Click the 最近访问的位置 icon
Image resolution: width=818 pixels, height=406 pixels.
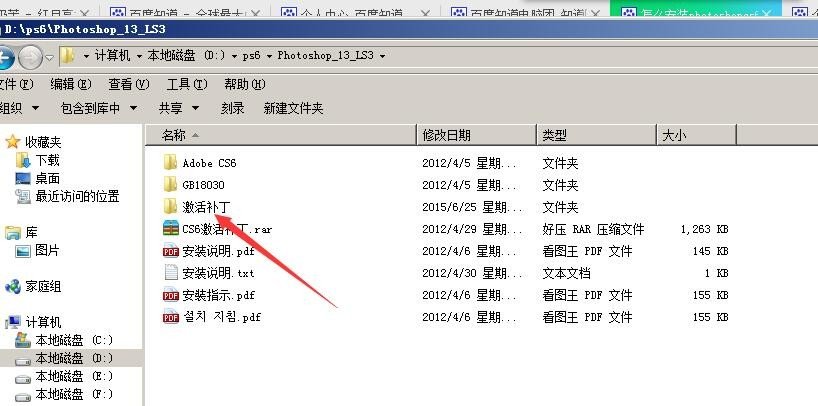23,196
